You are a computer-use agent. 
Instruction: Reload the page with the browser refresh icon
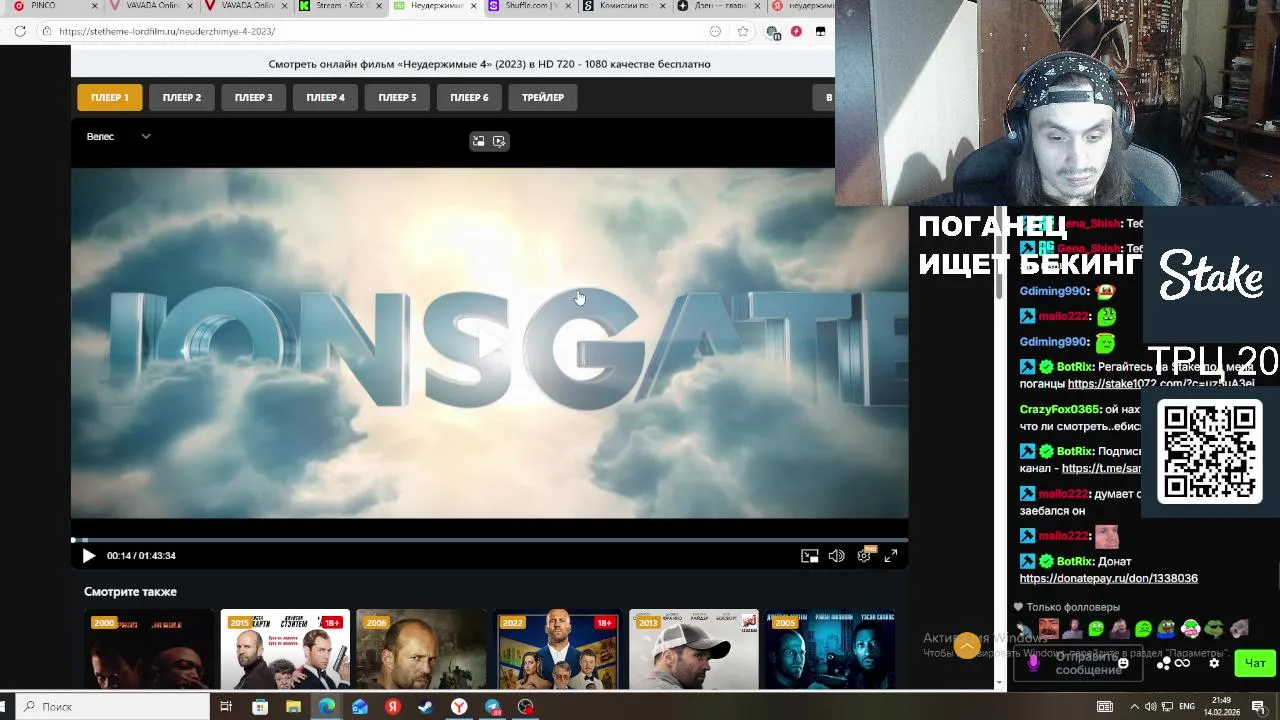(20, 31)
